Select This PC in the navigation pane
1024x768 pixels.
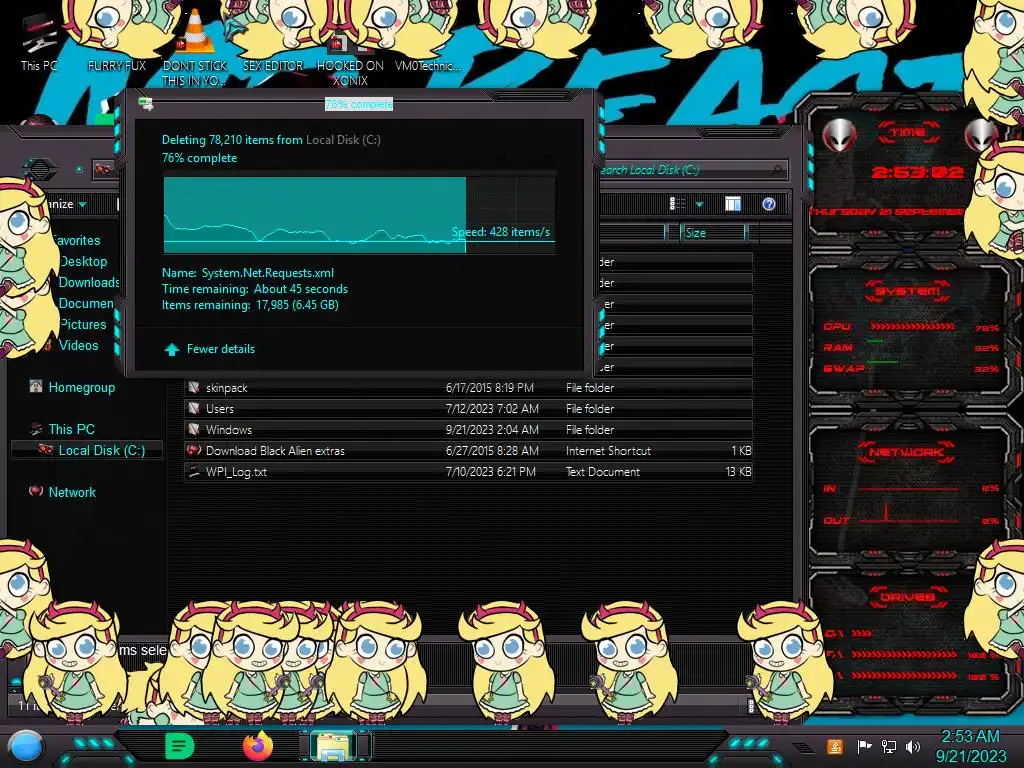coord(71,429)
